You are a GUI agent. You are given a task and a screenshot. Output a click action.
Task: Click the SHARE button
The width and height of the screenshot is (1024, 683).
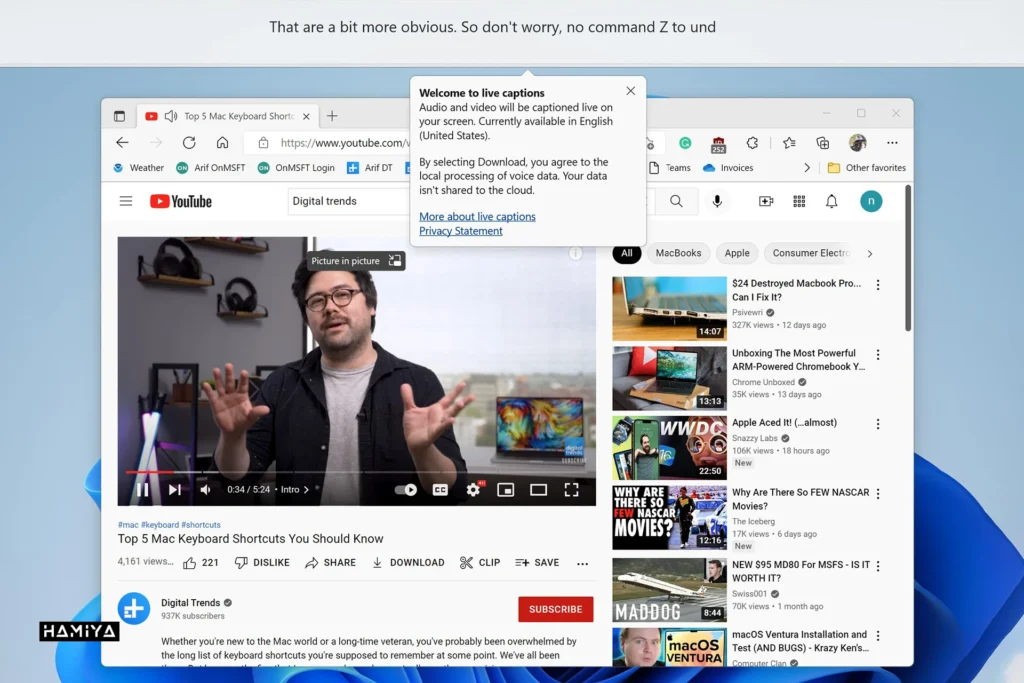(330, 563)
